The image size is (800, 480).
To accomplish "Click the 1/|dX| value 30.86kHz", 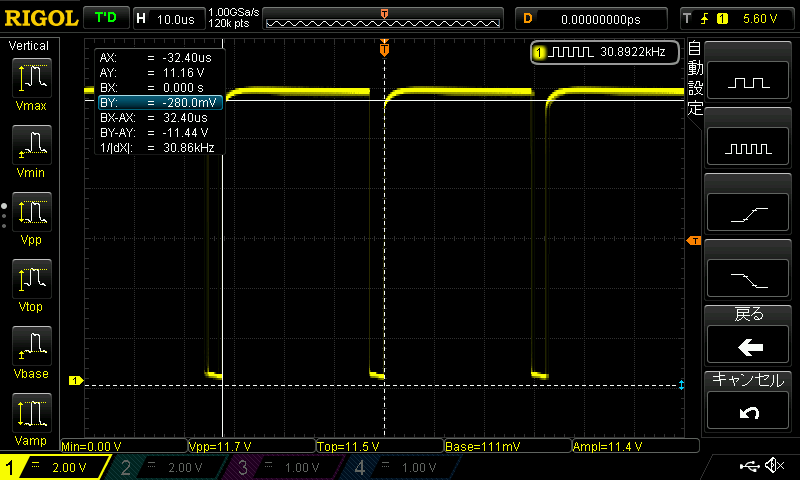I will [x=188, y=148].
